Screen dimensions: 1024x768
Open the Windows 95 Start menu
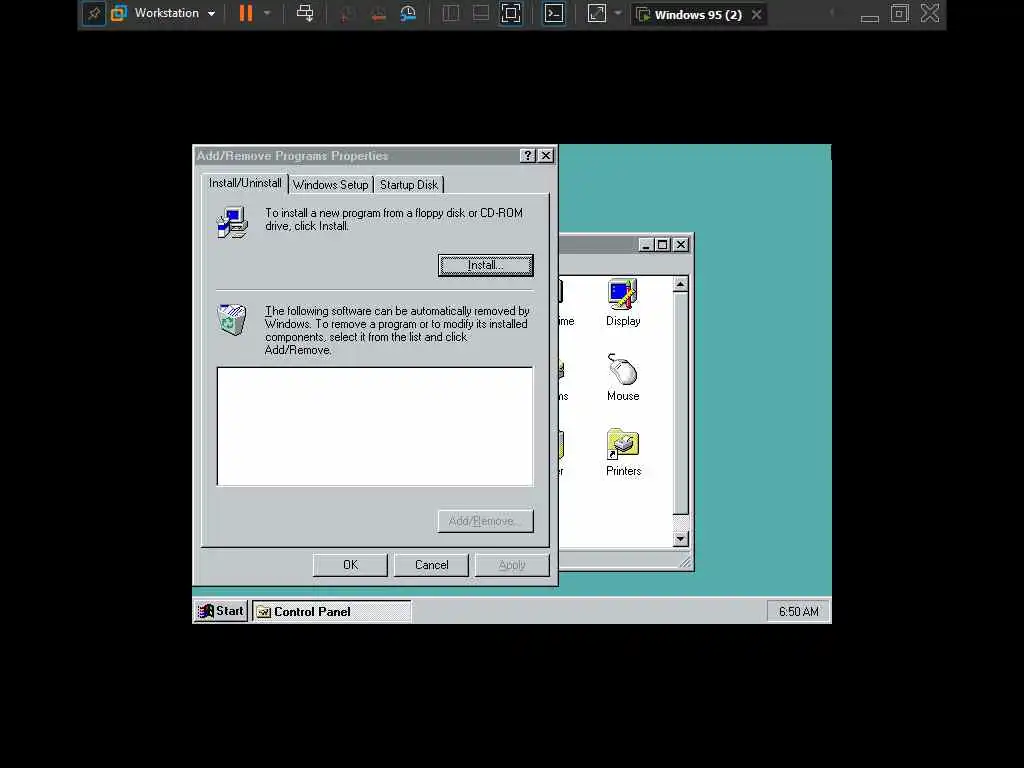[221, 611]
